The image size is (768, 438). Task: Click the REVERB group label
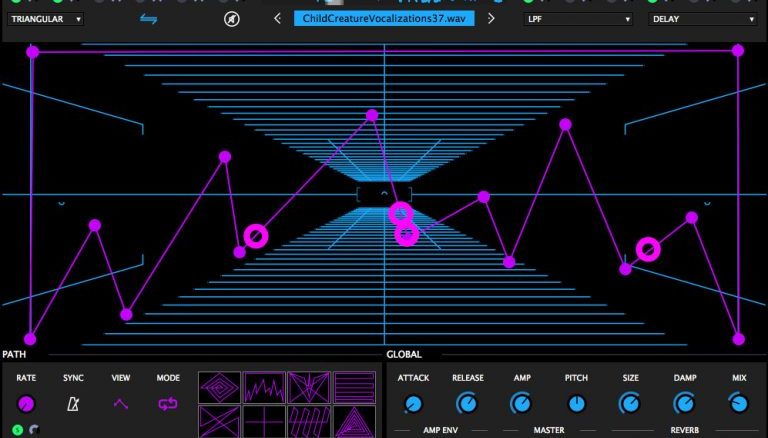point(684,430)
